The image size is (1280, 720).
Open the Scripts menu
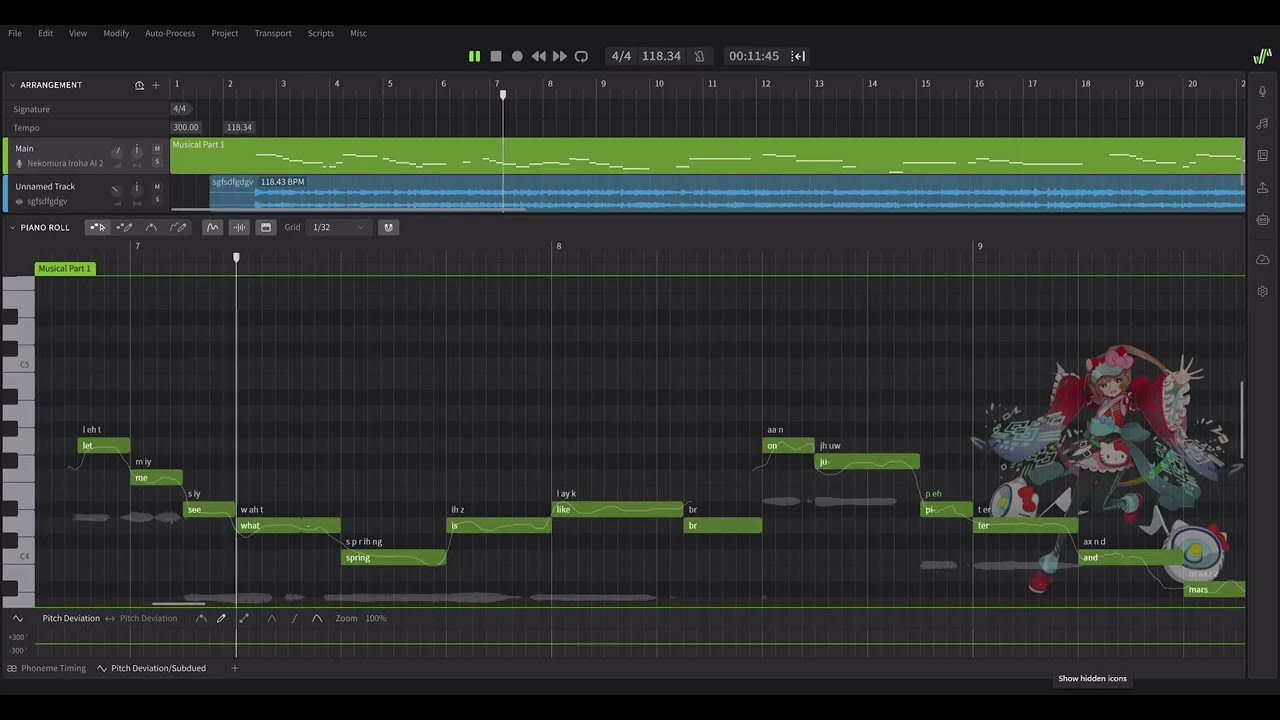pos(321,33)
